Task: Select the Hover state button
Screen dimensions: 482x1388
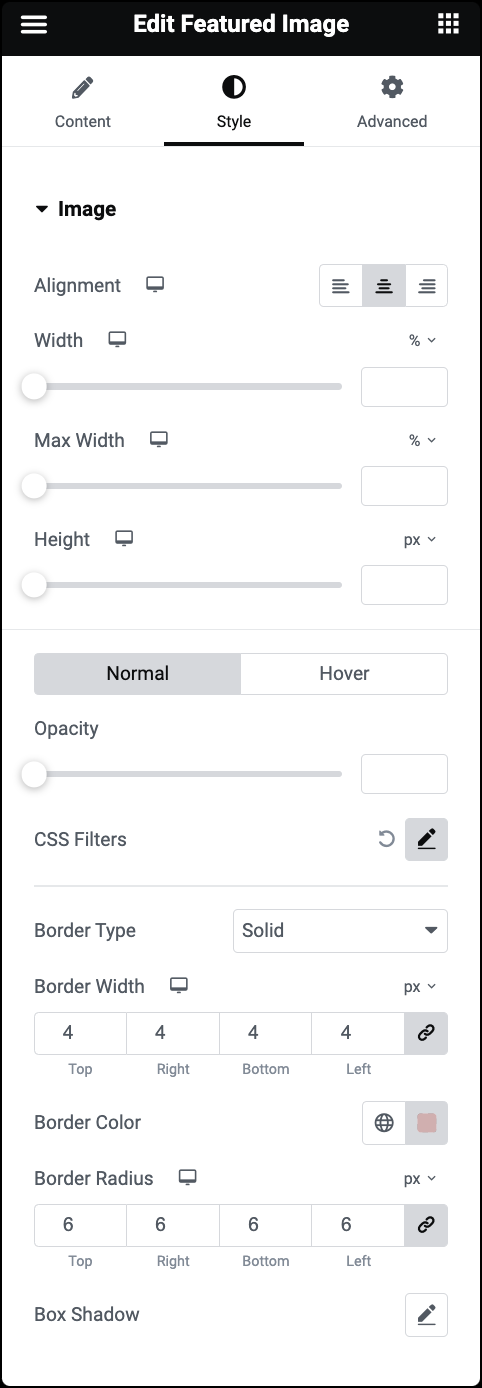Action: (344, 674)
